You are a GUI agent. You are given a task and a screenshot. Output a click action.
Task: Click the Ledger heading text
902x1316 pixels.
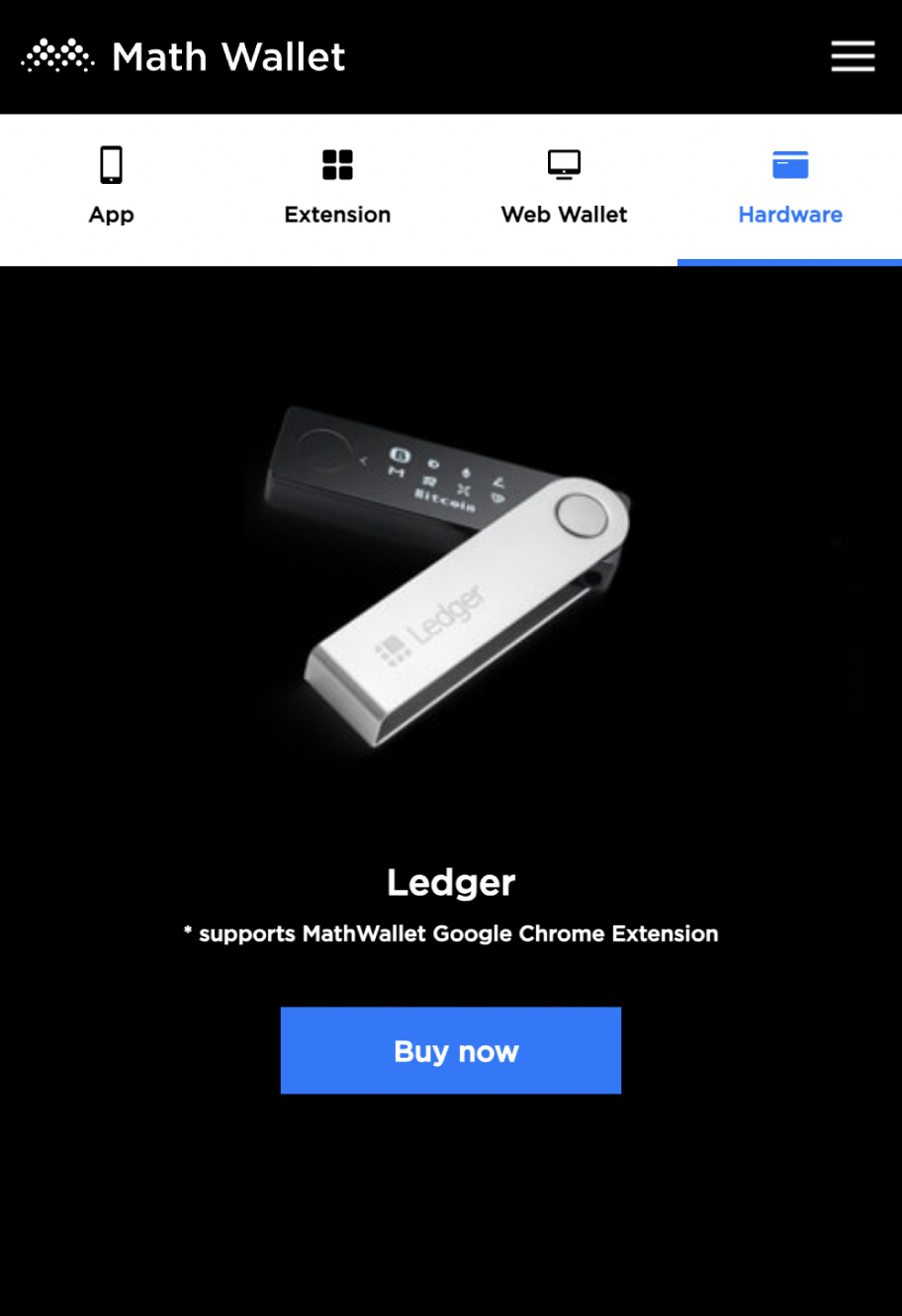click(x=451, y=882)
